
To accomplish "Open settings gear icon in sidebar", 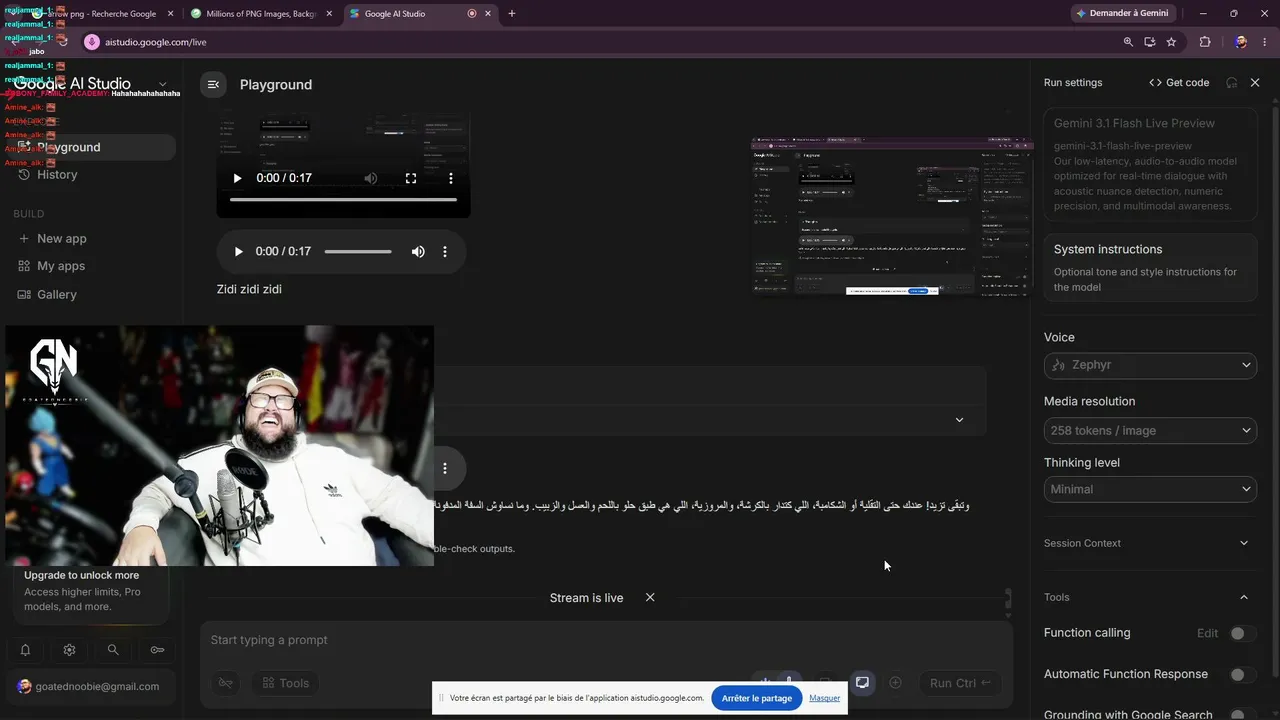I will pyautogui.click(x=69, y=650).
